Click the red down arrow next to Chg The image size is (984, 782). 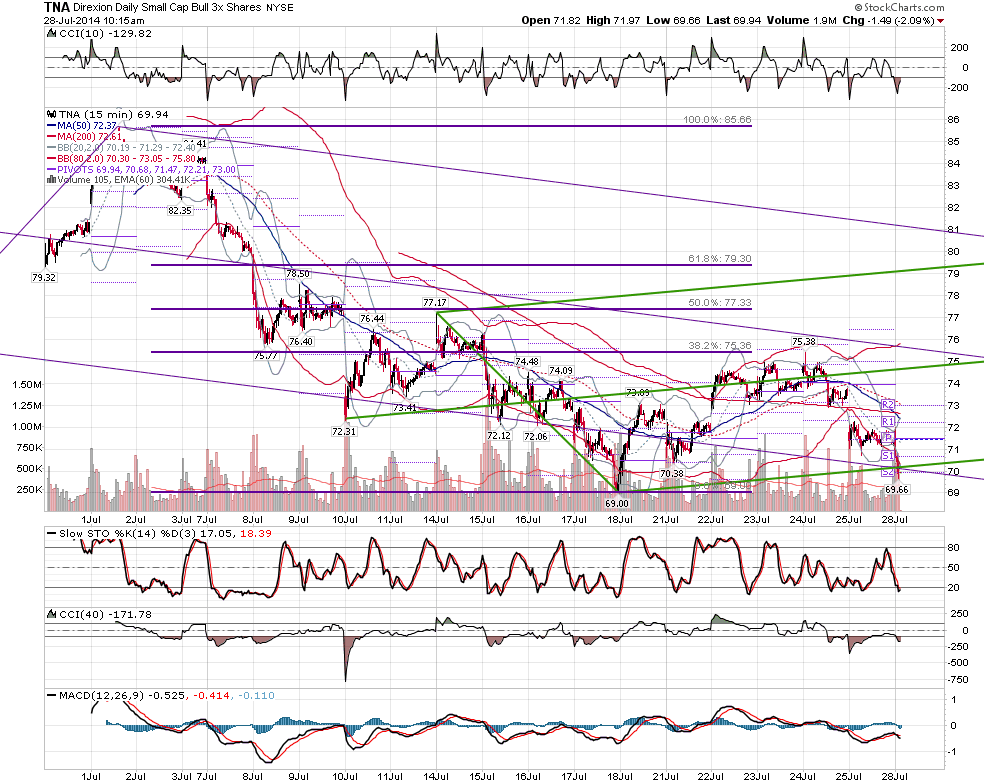point(940,21)
